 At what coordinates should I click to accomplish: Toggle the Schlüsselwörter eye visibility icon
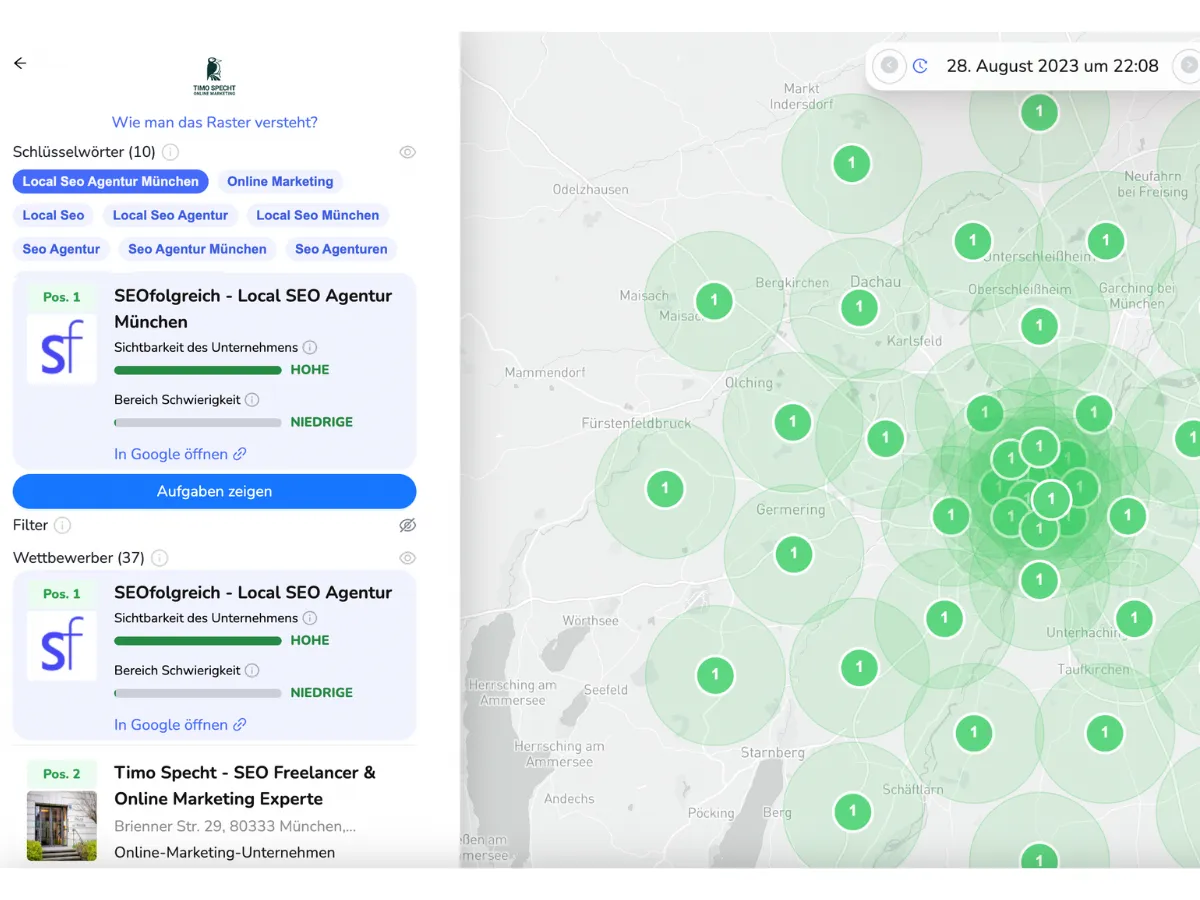(x=407, y=152)
